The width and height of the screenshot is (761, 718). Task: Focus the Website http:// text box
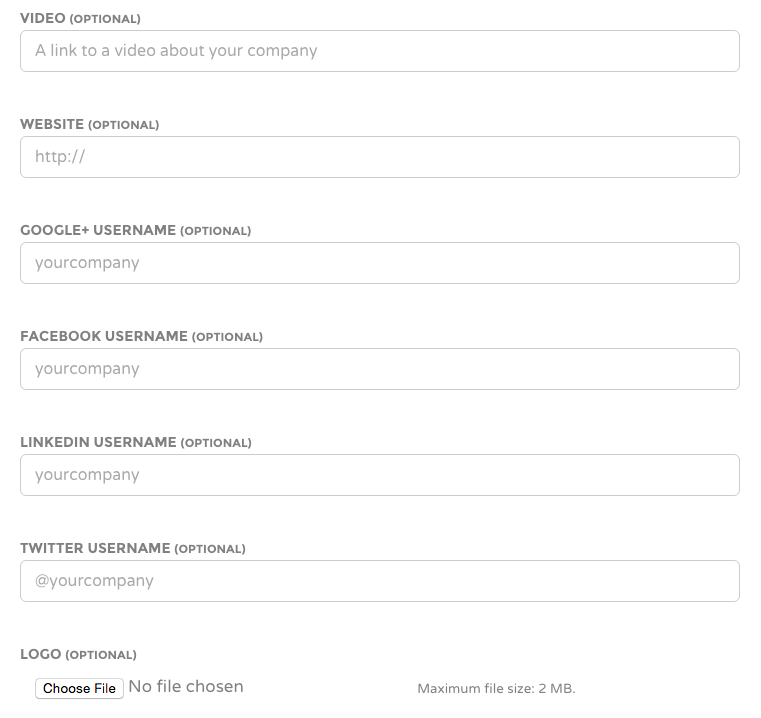tap(380, 157)
